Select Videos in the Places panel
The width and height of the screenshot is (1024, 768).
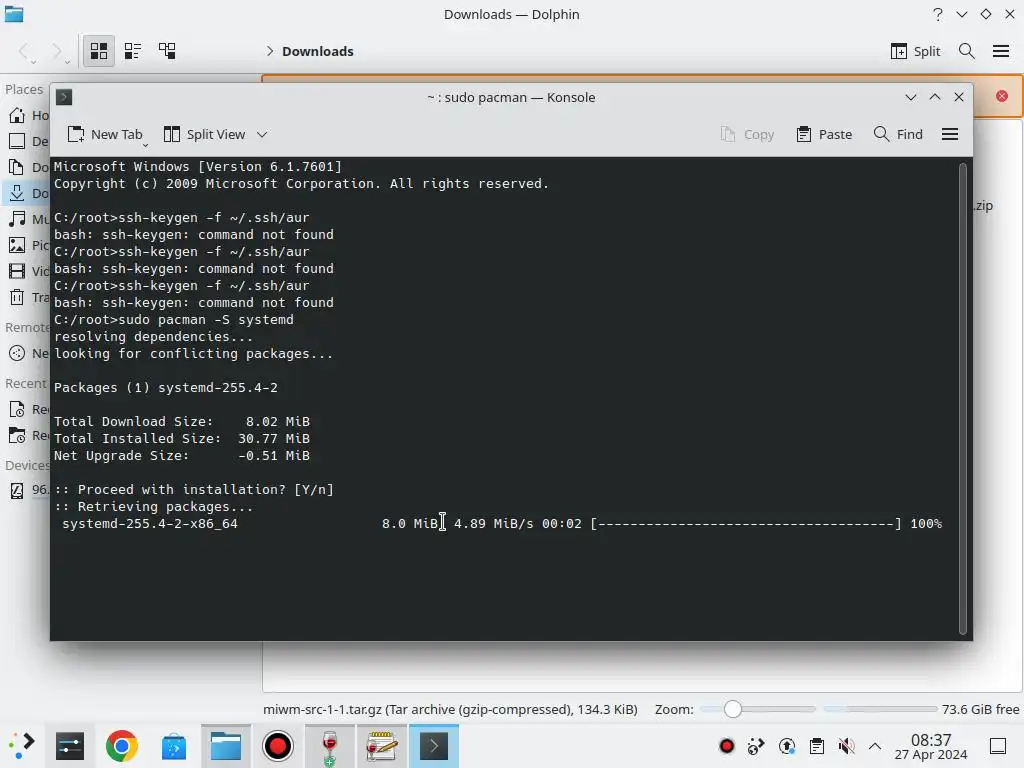[x=27, y=271]
